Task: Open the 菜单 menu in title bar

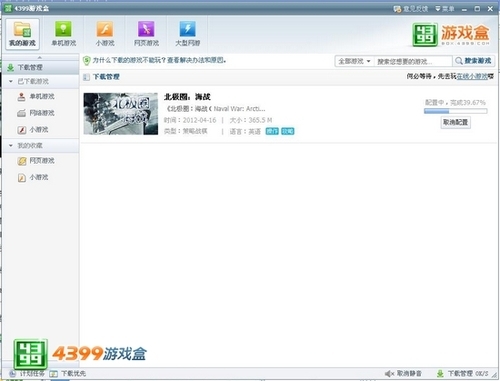Action: (x=445, y=9)
